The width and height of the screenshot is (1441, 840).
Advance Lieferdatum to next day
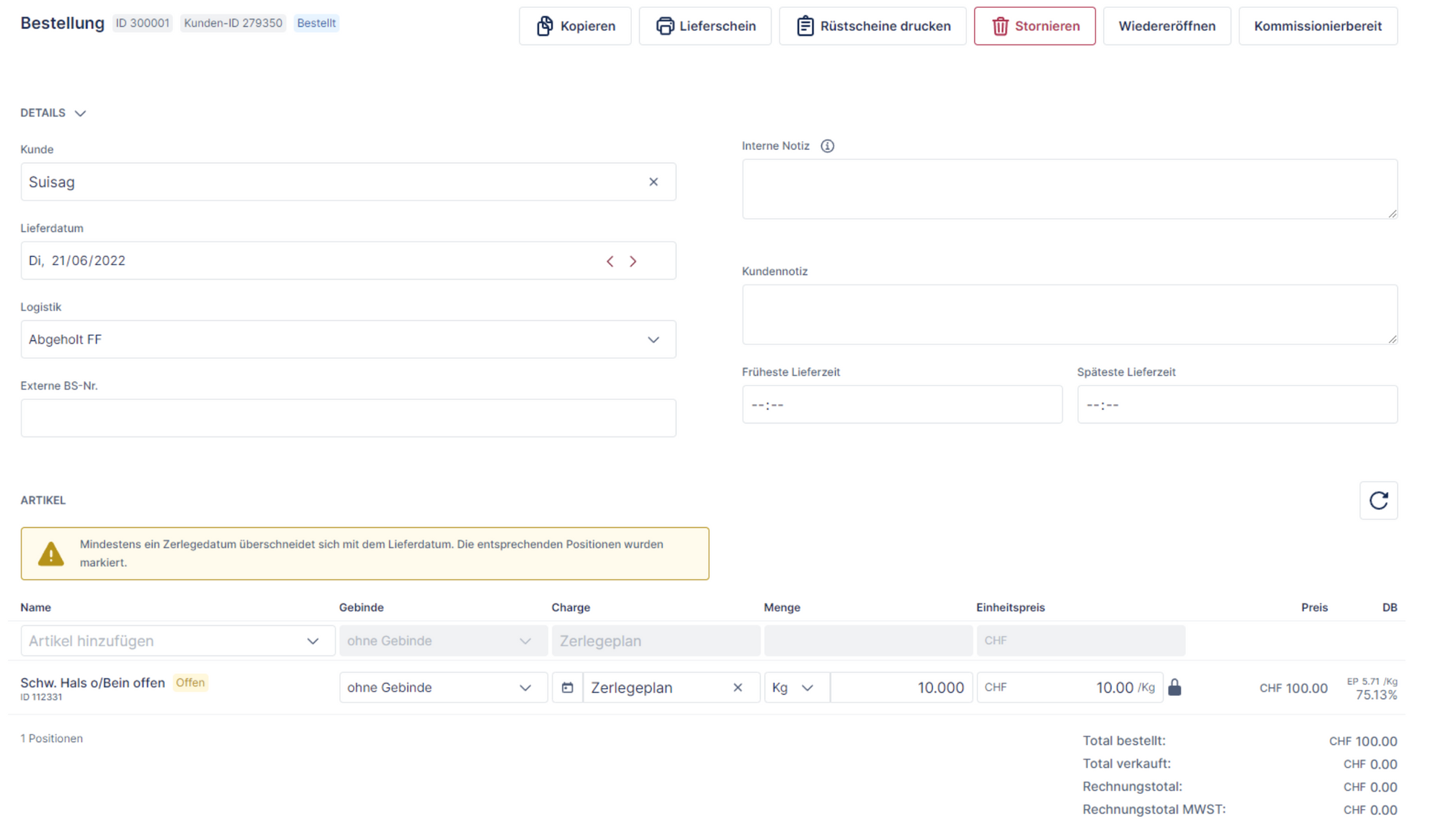click(633, 262)
